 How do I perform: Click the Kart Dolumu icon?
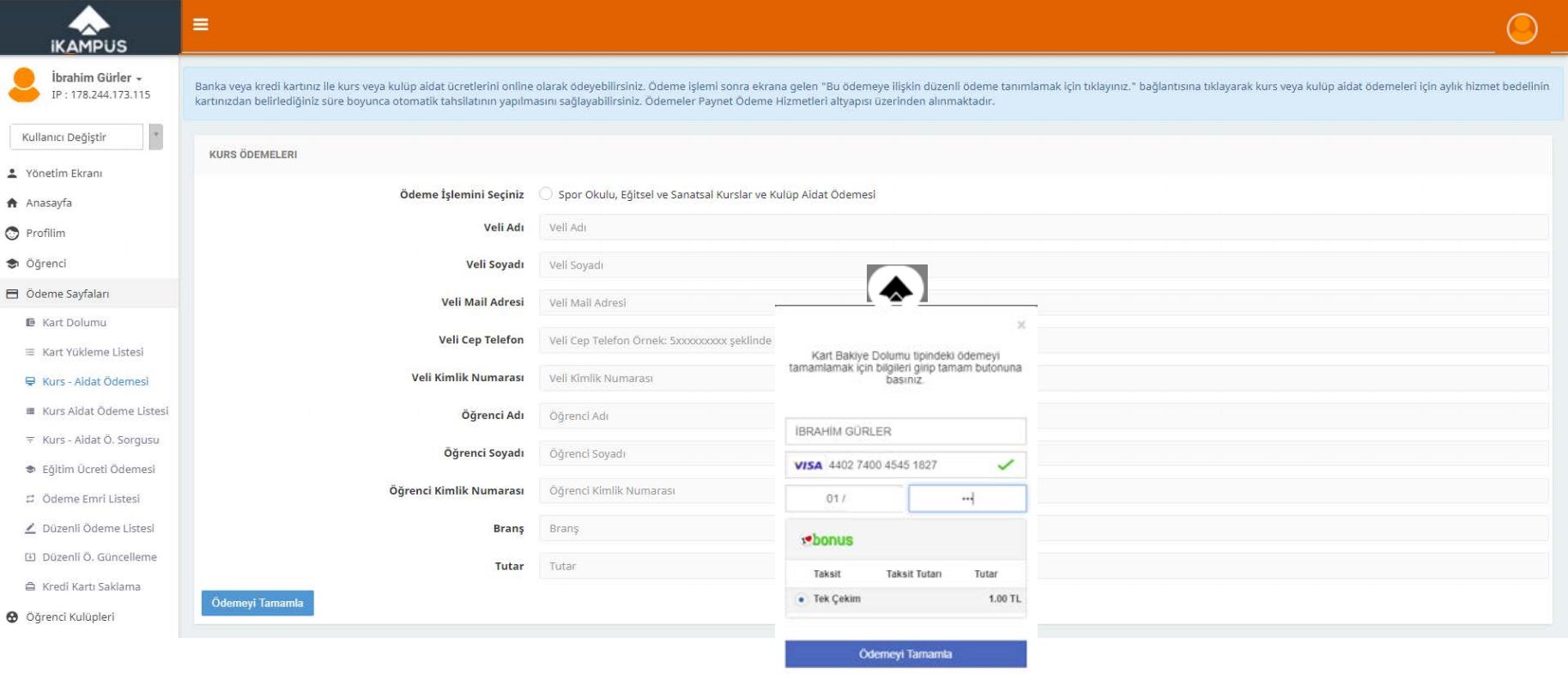click(30, 323)
